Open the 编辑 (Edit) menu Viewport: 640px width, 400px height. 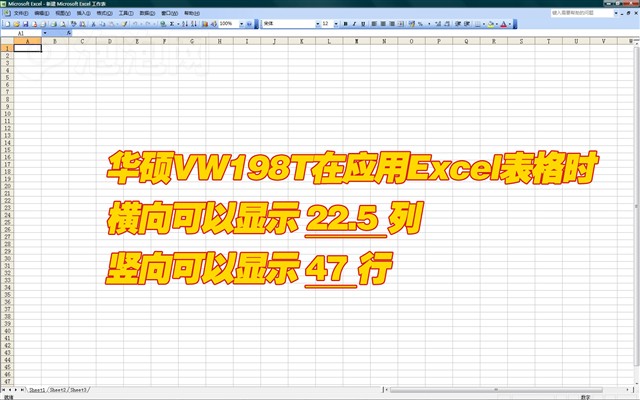pyautogui.click(x=42, y=13)
